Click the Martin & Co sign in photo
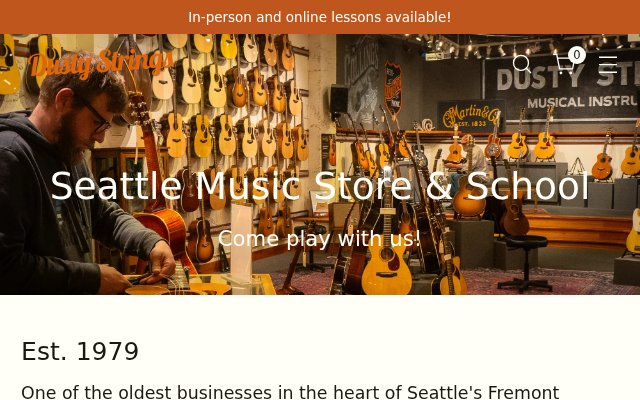The image size is (640, 400). click(471, 116)
